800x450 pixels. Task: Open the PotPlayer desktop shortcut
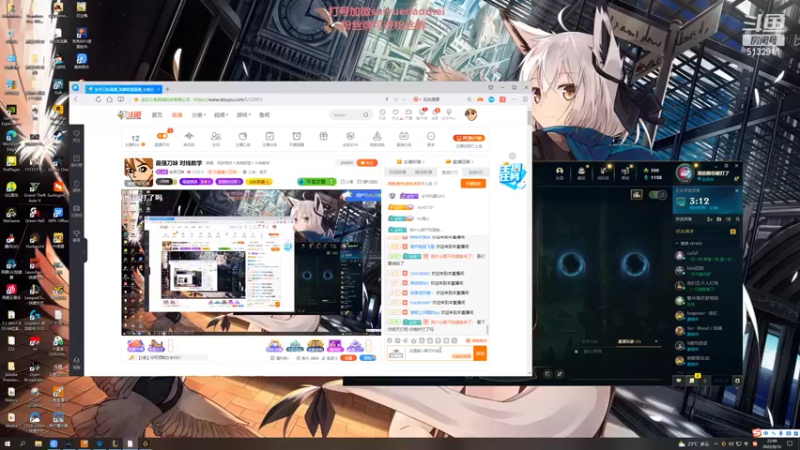click(11, 163)
